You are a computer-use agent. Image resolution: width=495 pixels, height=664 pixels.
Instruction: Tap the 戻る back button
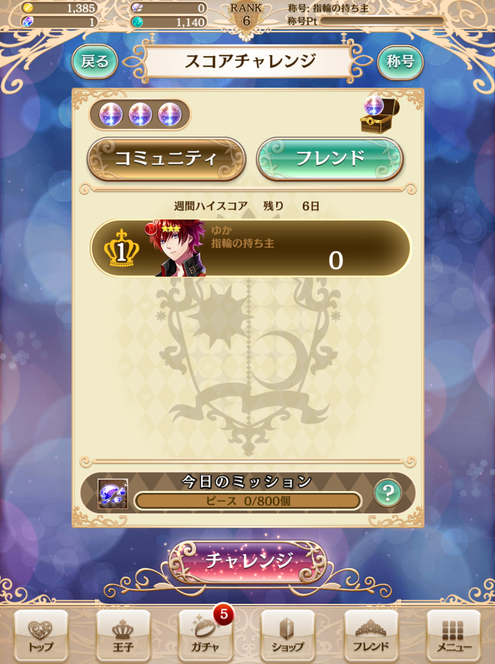95,62
